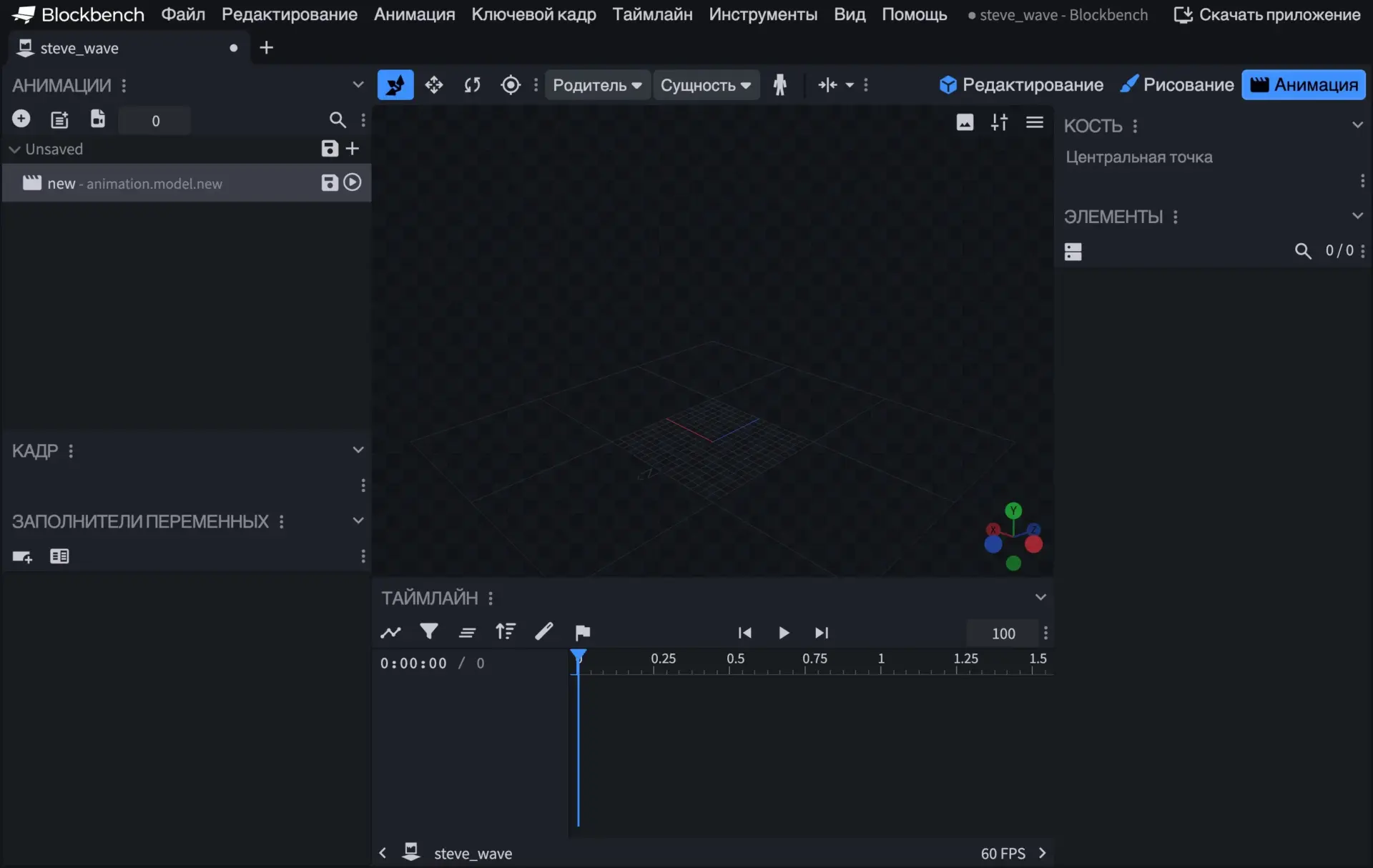
Task: Click the 60 FPS status text
Action: click(x=1003, y=853)
